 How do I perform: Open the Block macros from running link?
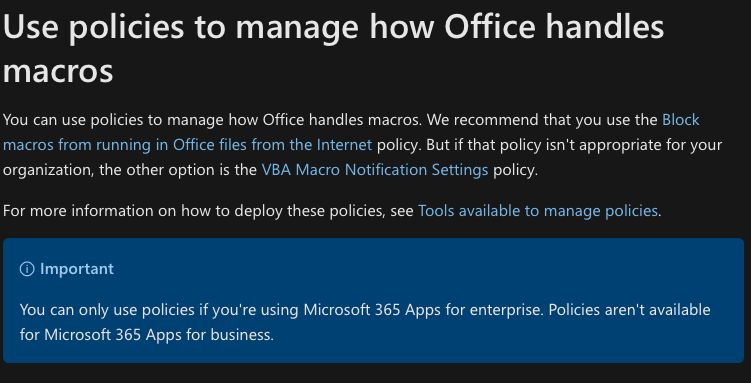point(187,145)
